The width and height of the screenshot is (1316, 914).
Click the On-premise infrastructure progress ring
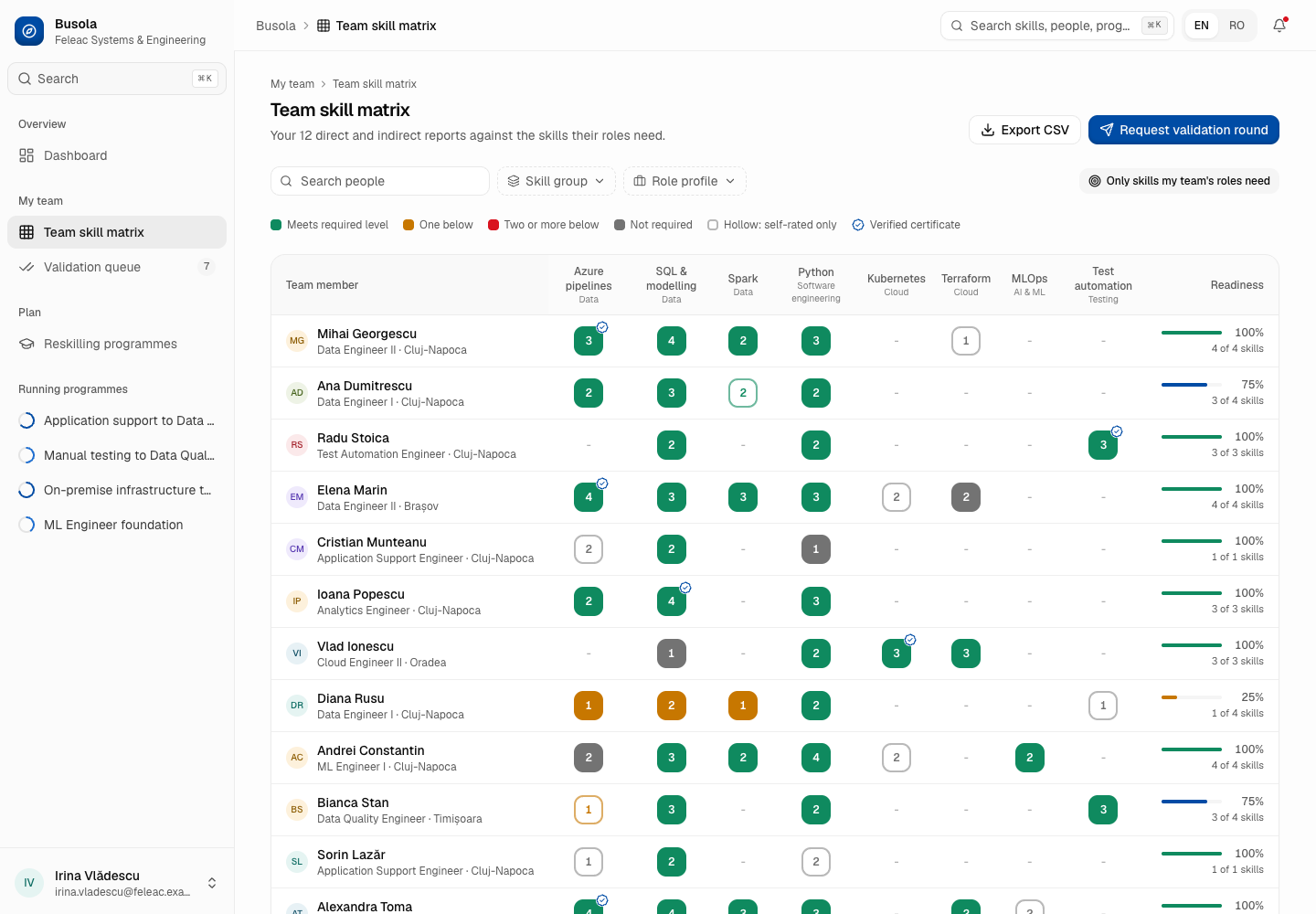[27, 490]
